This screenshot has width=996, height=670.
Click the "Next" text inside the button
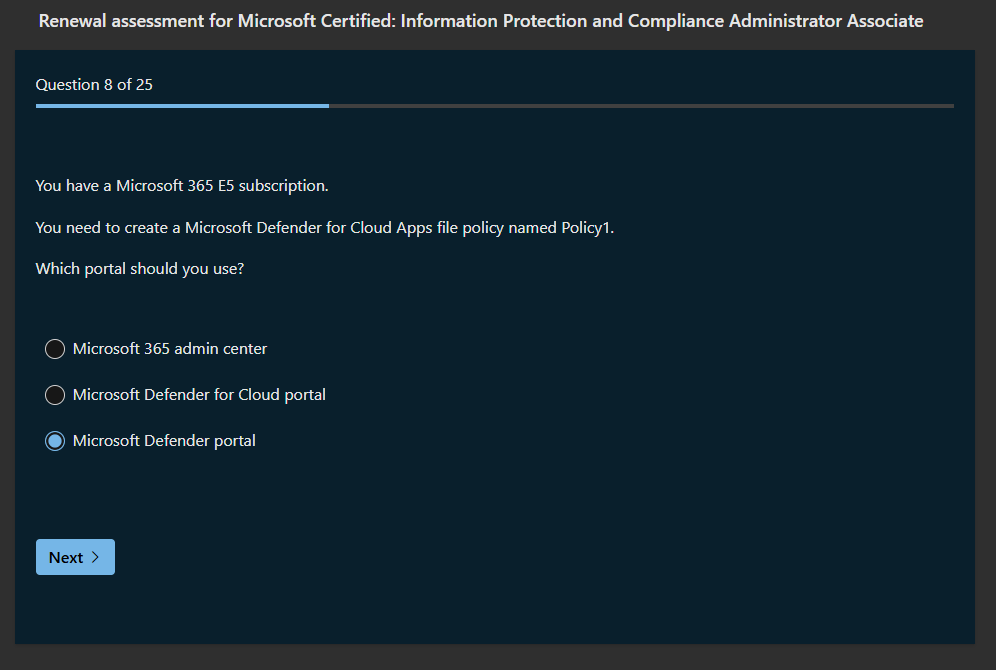click(66, 558)
